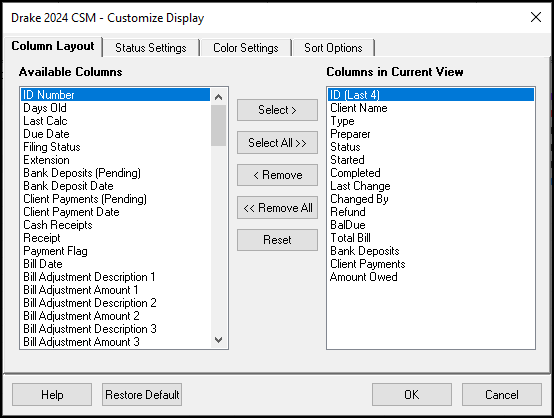Viewport: 554px width, 418px height.
Task: Select Days Old in Available Columns
Action: coord(115,108)
